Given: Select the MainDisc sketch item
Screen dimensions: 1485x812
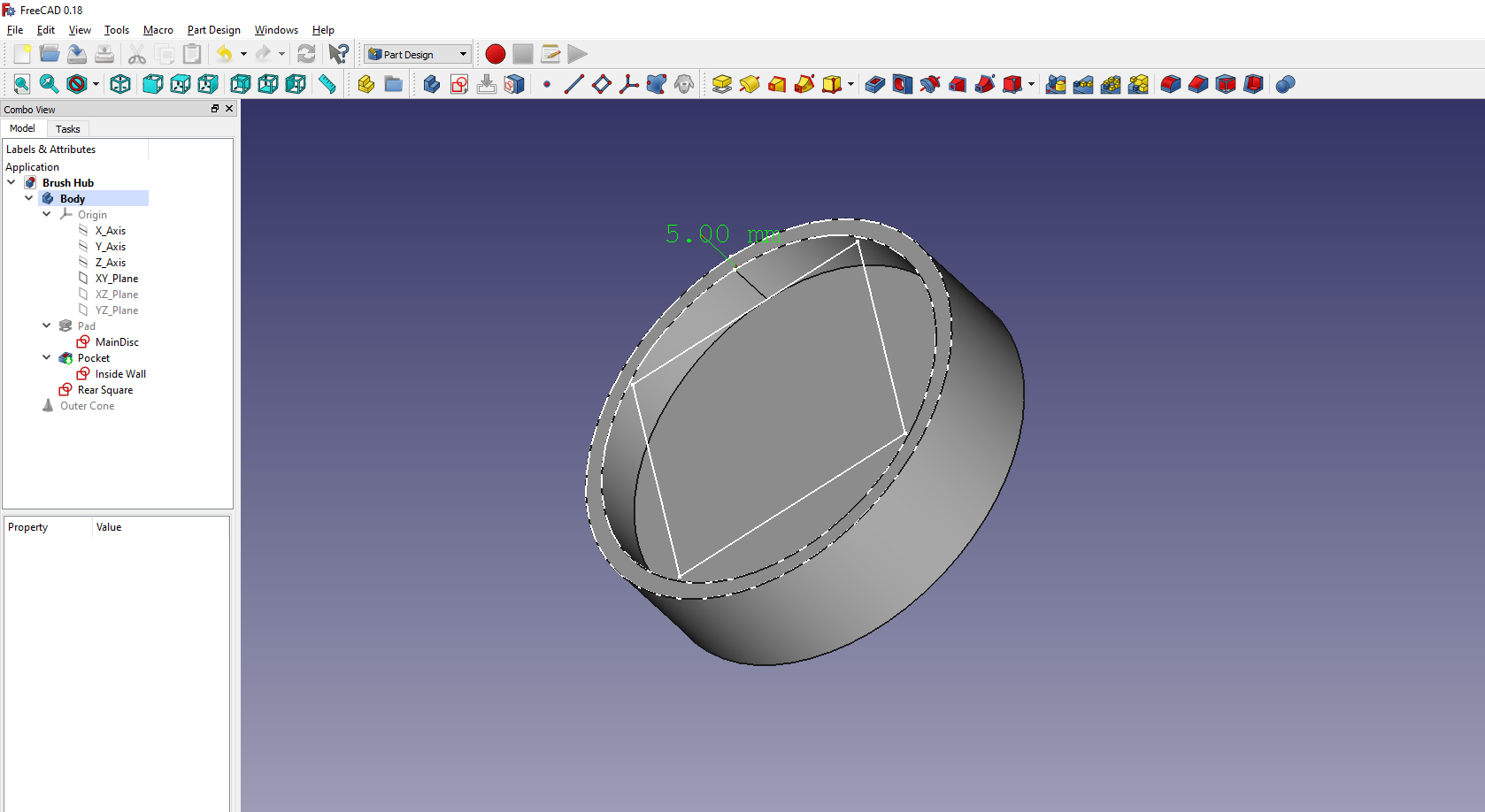Looking at the screenshot, I should point(117,342).
